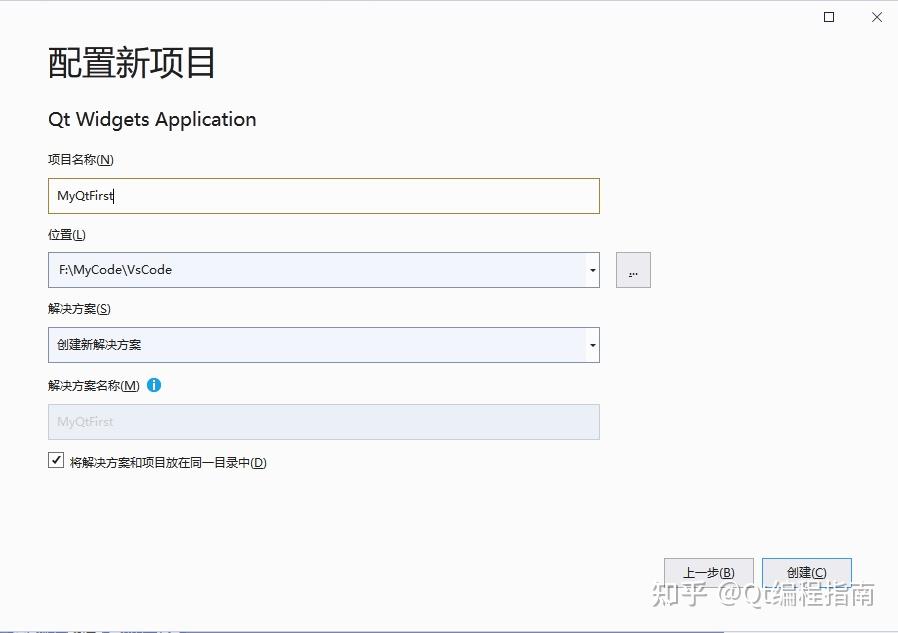Select the Qt Widgets Application heading text
The height and width of the screenshot is (633, 898).
pyautogui.click(x=151, y=119)
